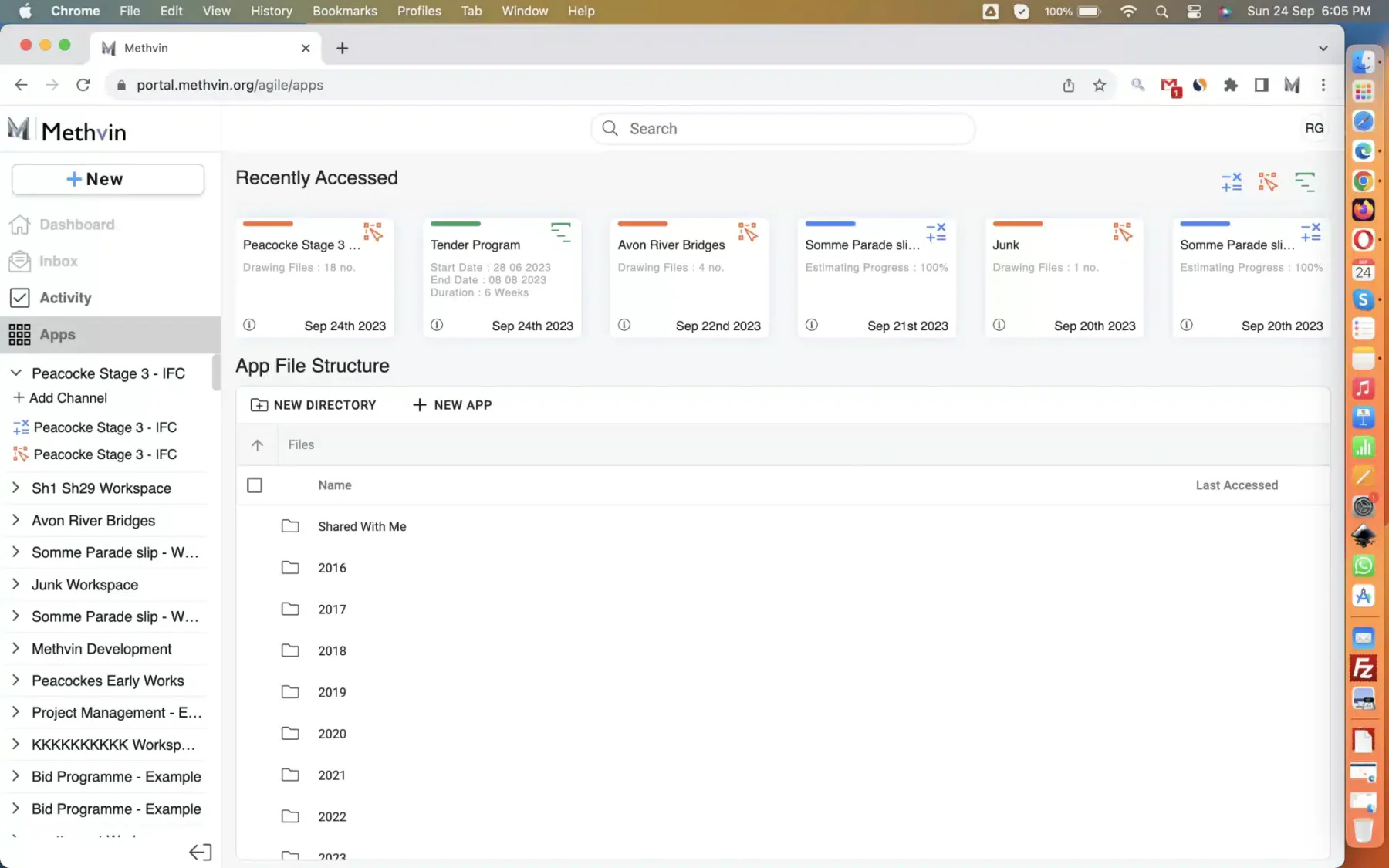Expand KKKKKKKKKK Workspace
The width and height of the screenshot is (1389, 868).
(15, 744)
